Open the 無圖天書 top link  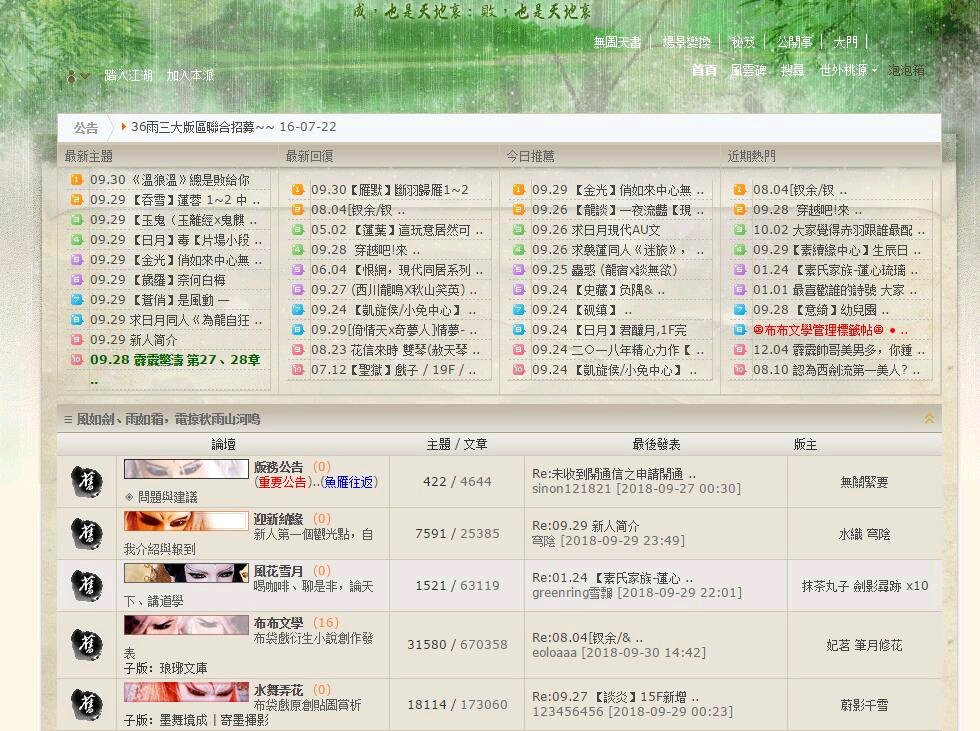pyautogui.click(x=617, y=42)
